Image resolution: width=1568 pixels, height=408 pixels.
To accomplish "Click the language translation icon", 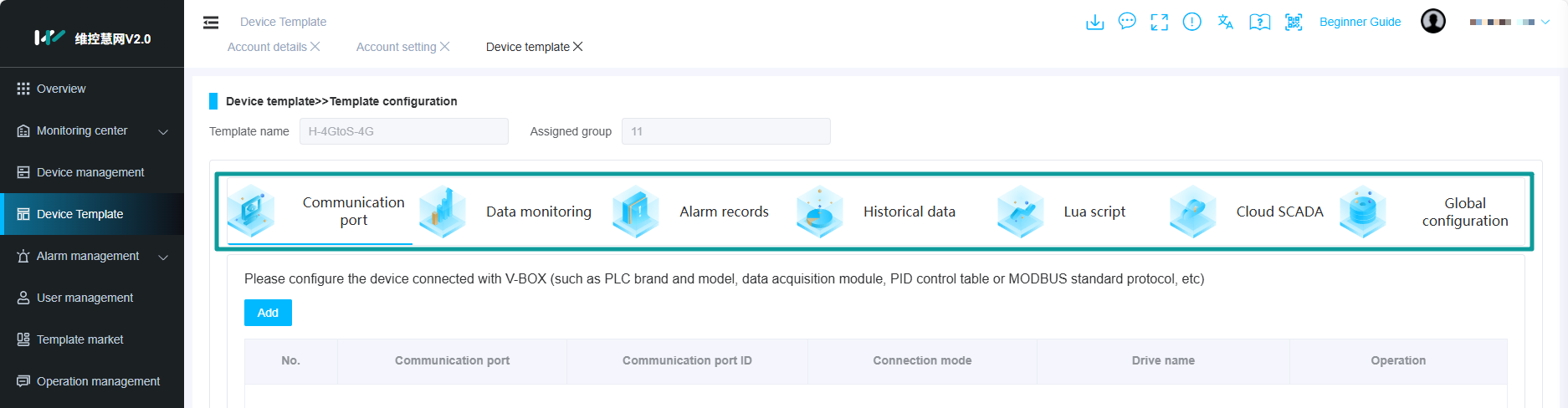I will [x=1225, y=23].
